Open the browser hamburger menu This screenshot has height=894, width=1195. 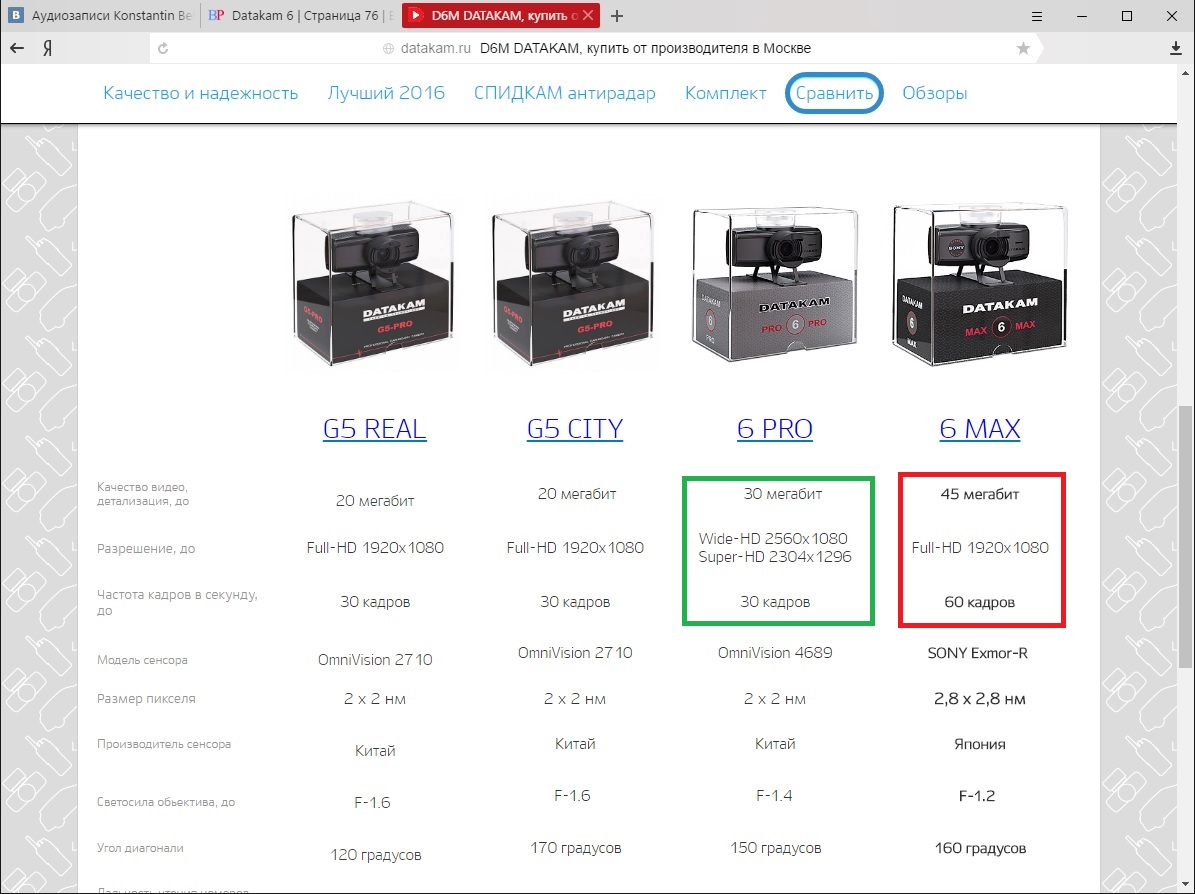1037,16
